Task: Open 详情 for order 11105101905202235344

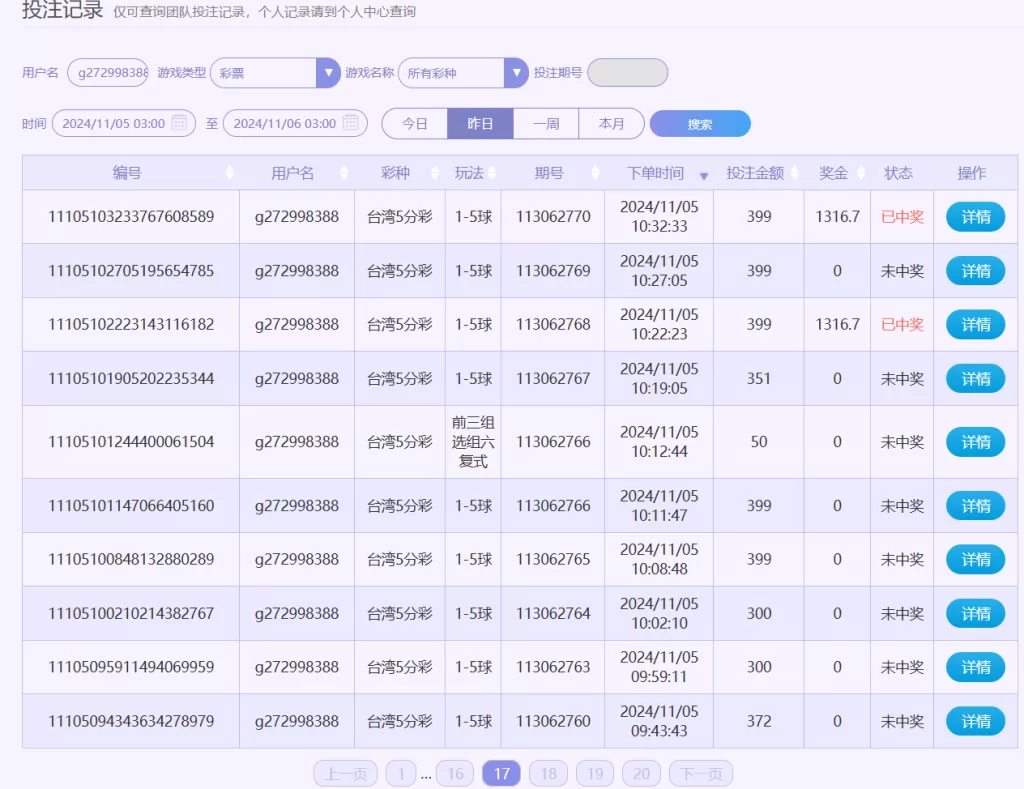Action: [976, 379]
